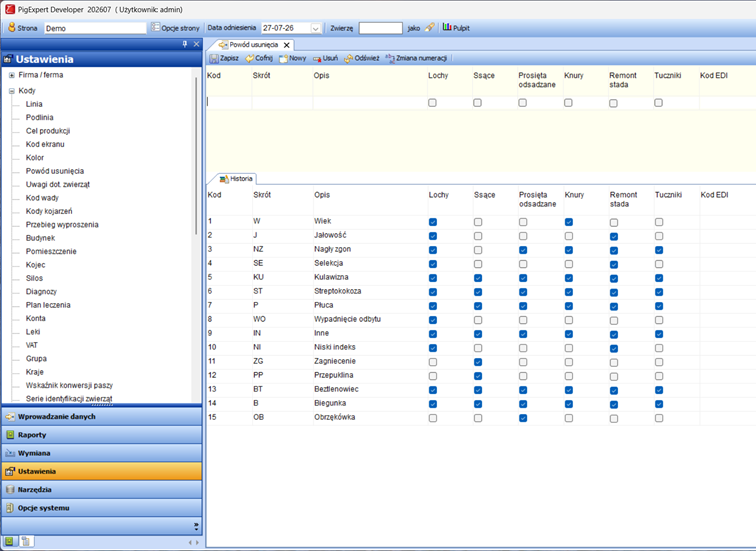Click the Opis cell 'Beztlenowiec'

coord(336,389)
